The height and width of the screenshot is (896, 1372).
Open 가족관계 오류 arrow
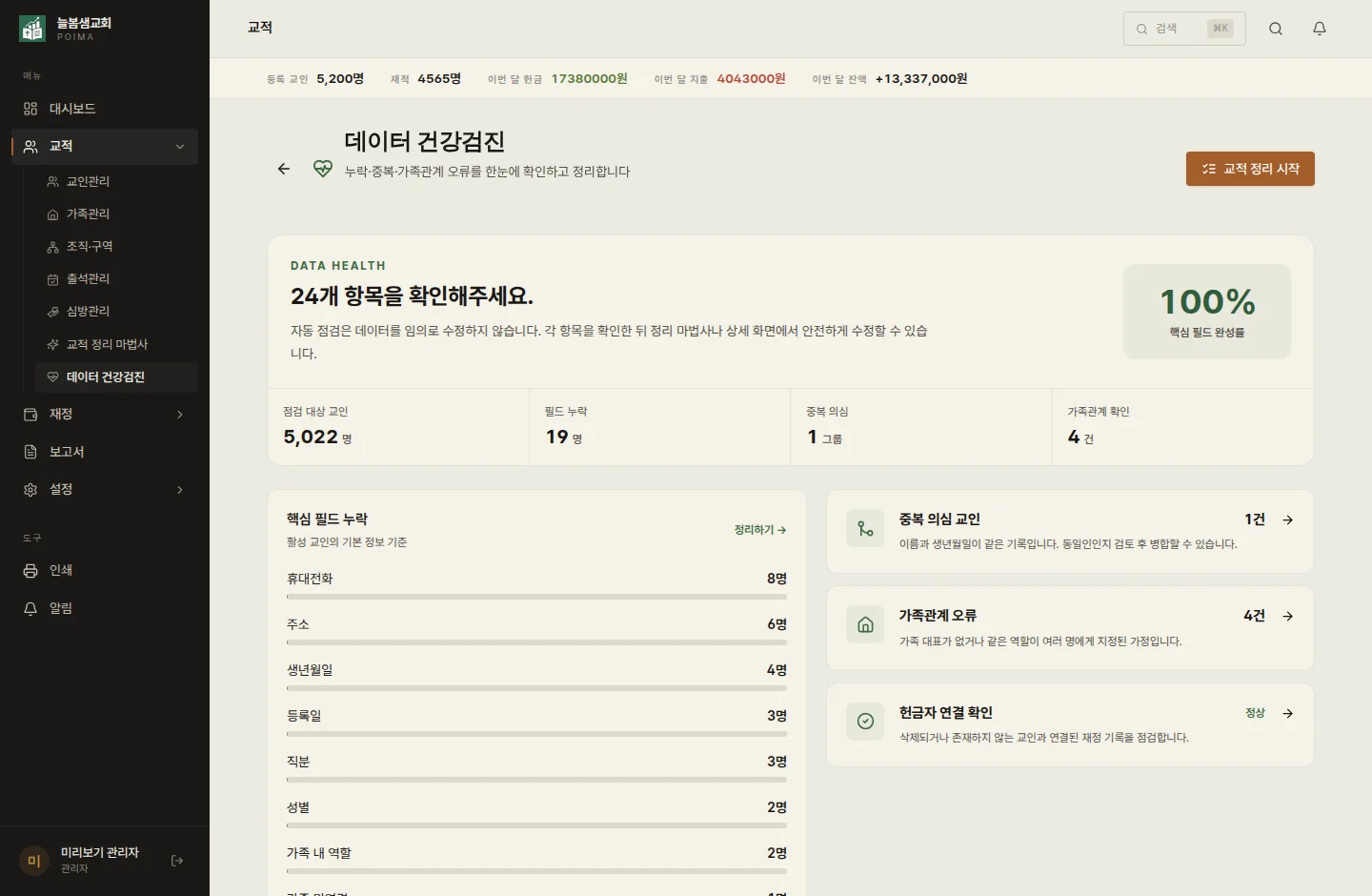[1288, 616]
